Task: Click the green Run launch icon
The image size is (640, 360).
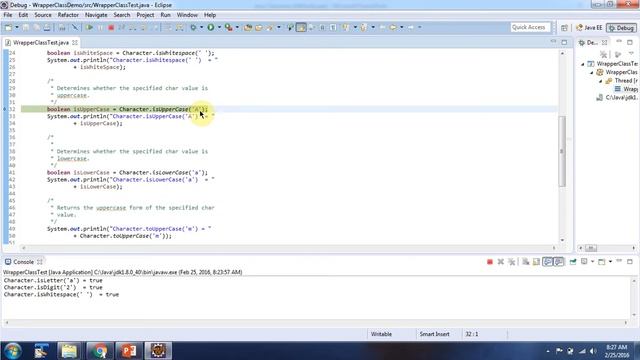Action: click(211, 27)
